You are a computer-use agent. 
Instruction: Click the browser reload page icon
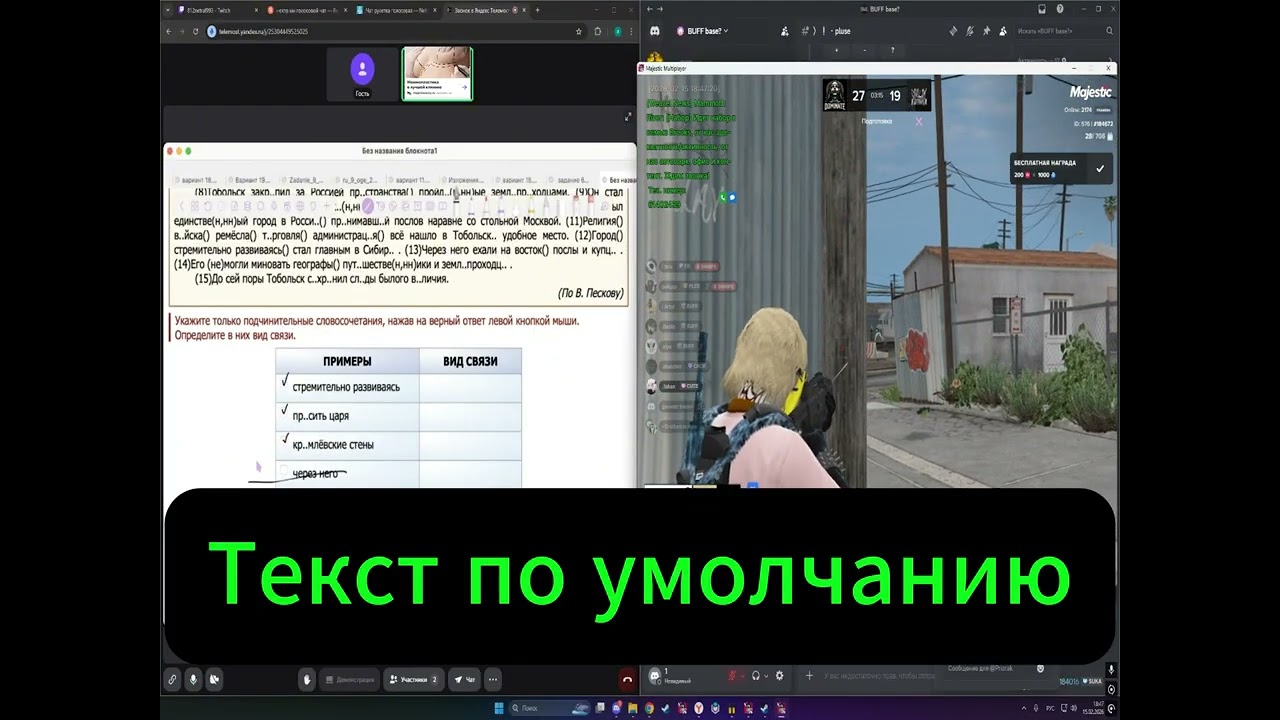coord(196,31)
